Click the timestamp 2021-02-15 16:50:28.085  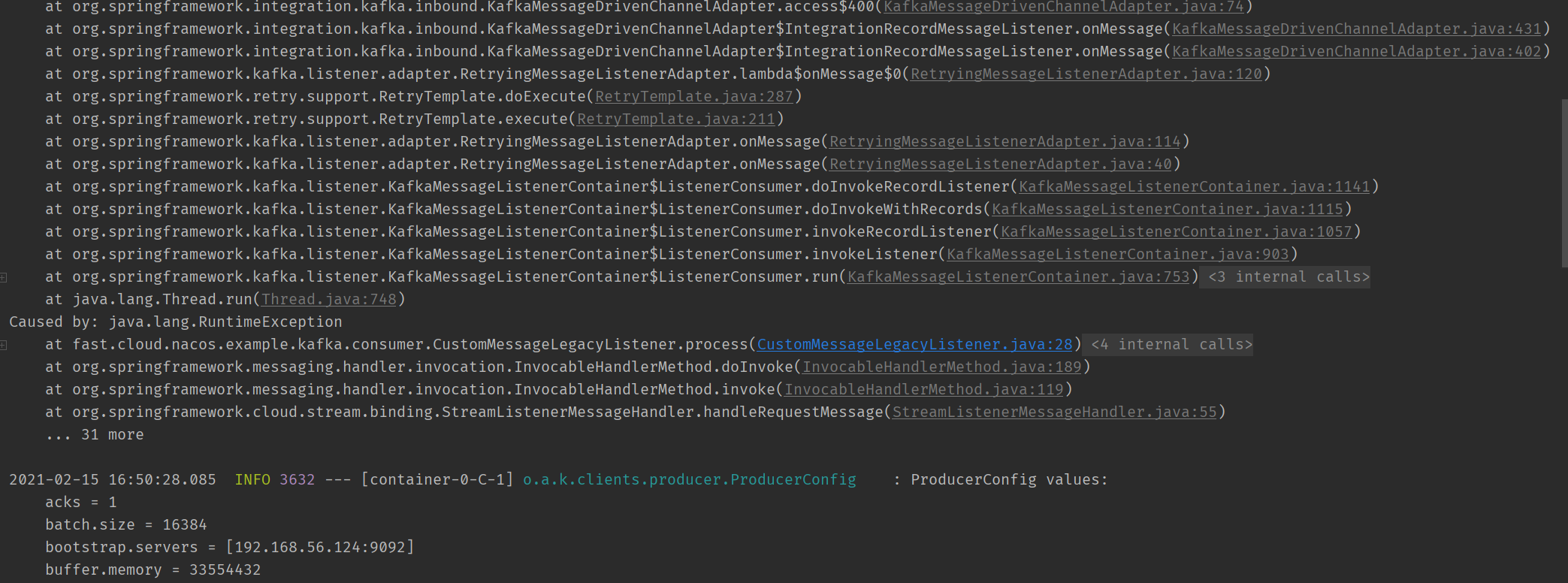tap(112, 480)
